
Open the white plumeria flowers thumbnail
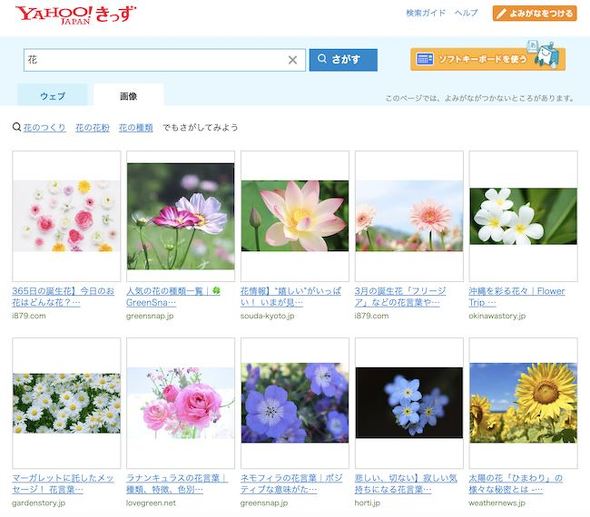pos(523,216)
